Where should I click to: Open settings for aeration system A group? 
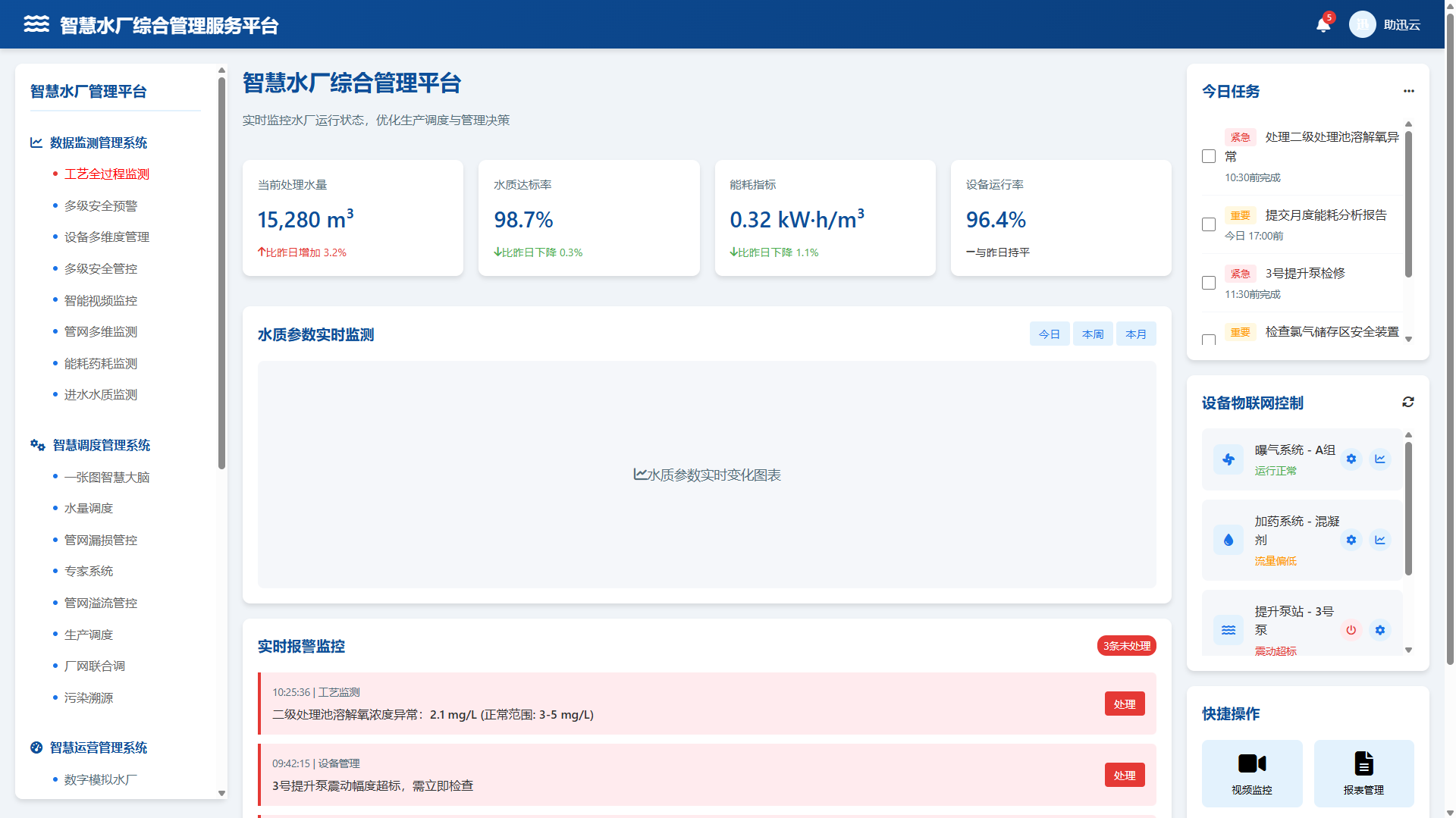pyautogui.click(x=1351, y=459)
